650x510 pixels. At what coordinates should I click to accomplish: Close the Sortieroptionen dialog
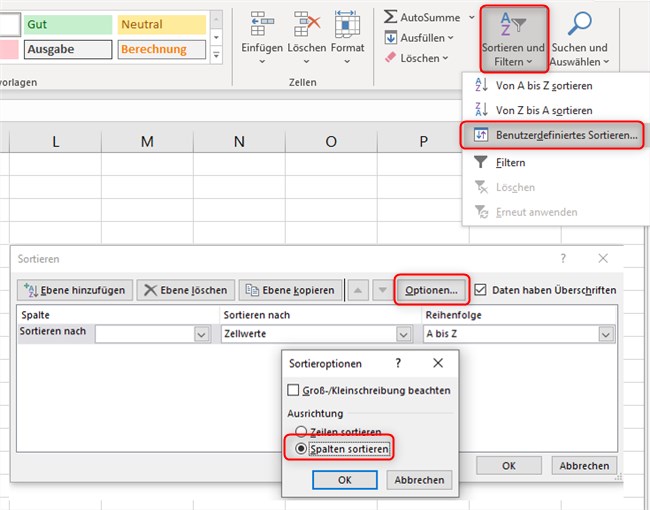(438, 363)
